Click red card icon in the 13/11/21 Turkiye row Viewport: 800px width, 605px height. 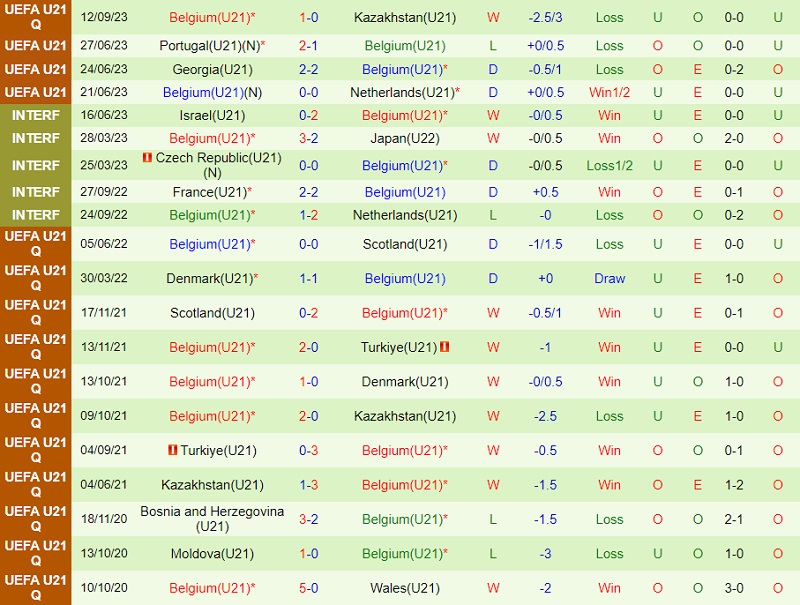click(x=445, y=347)
